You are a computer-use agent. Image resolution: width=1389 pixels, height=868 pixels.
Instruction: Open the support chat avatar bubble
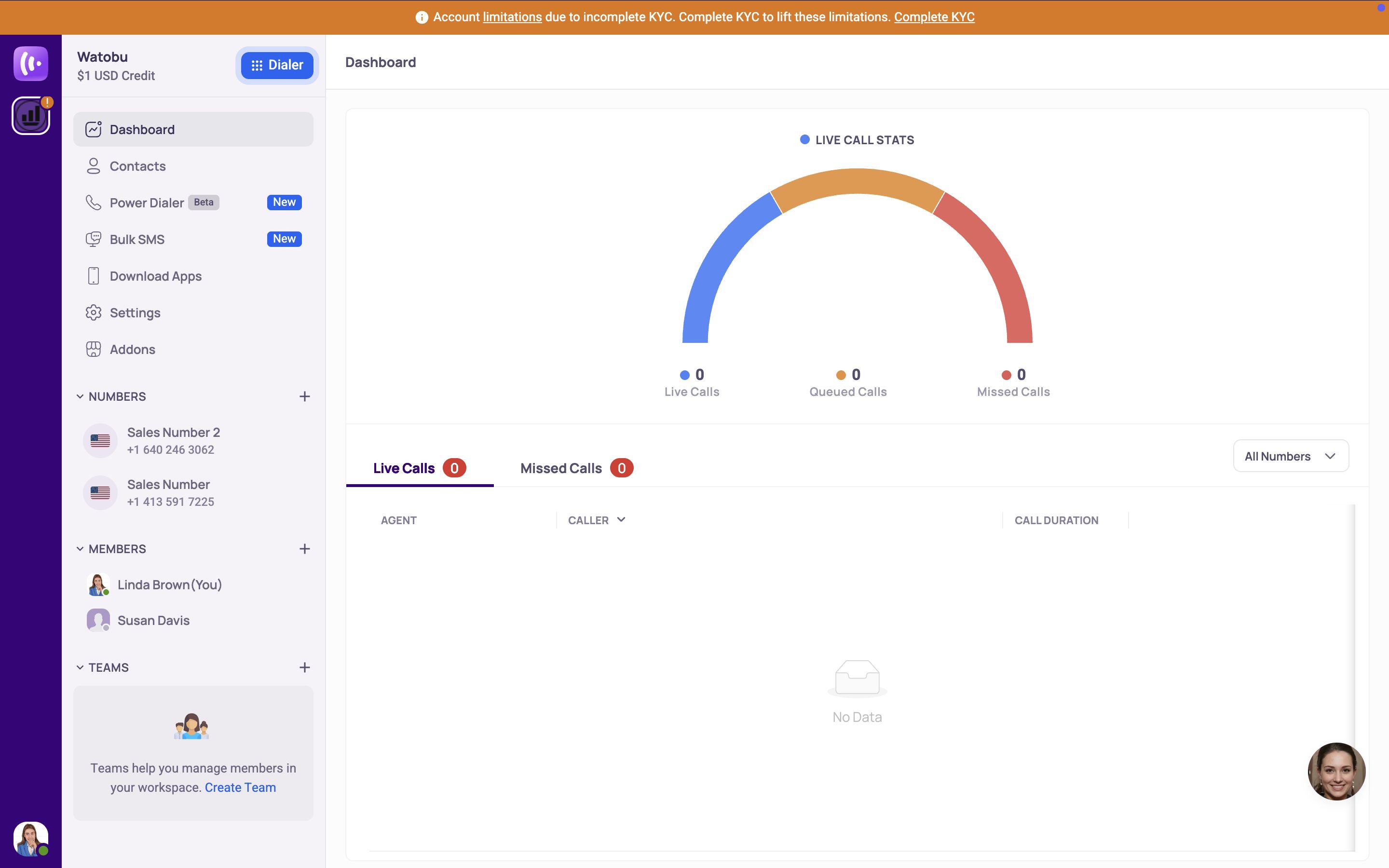coord(1336,771)
